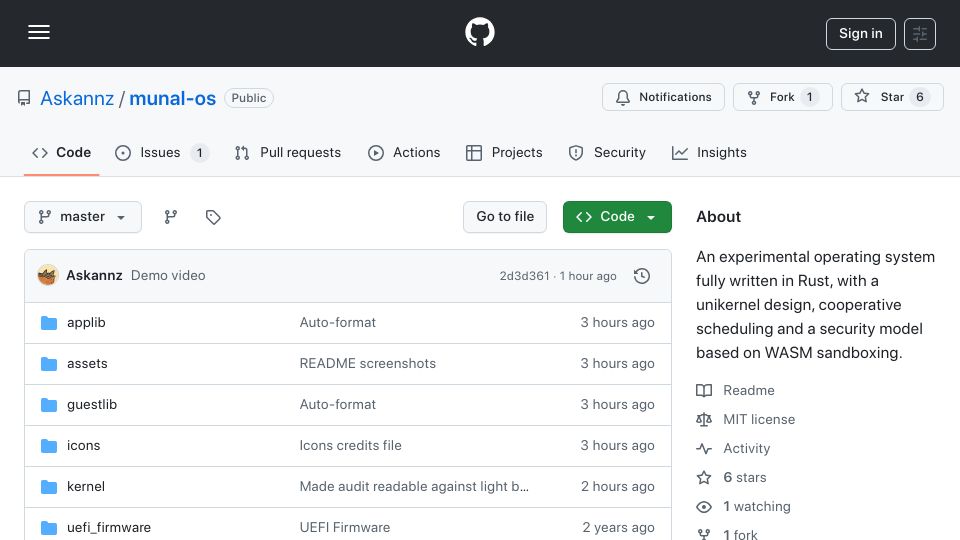Go to the GitHub homepage logo
Screen dimensions: 960x540
point(479,32)
